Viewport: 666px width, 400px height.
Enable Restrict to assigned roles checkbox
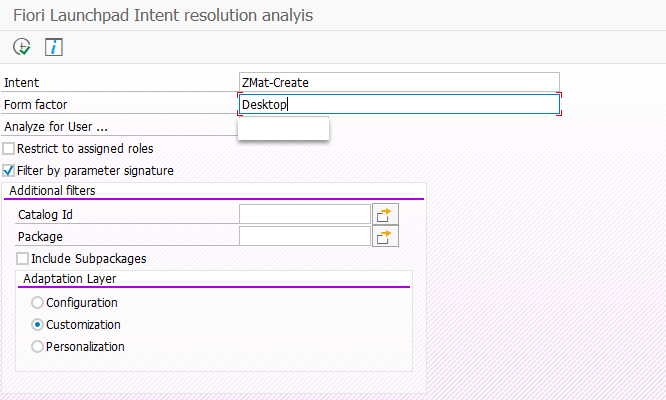pos(8,149)
